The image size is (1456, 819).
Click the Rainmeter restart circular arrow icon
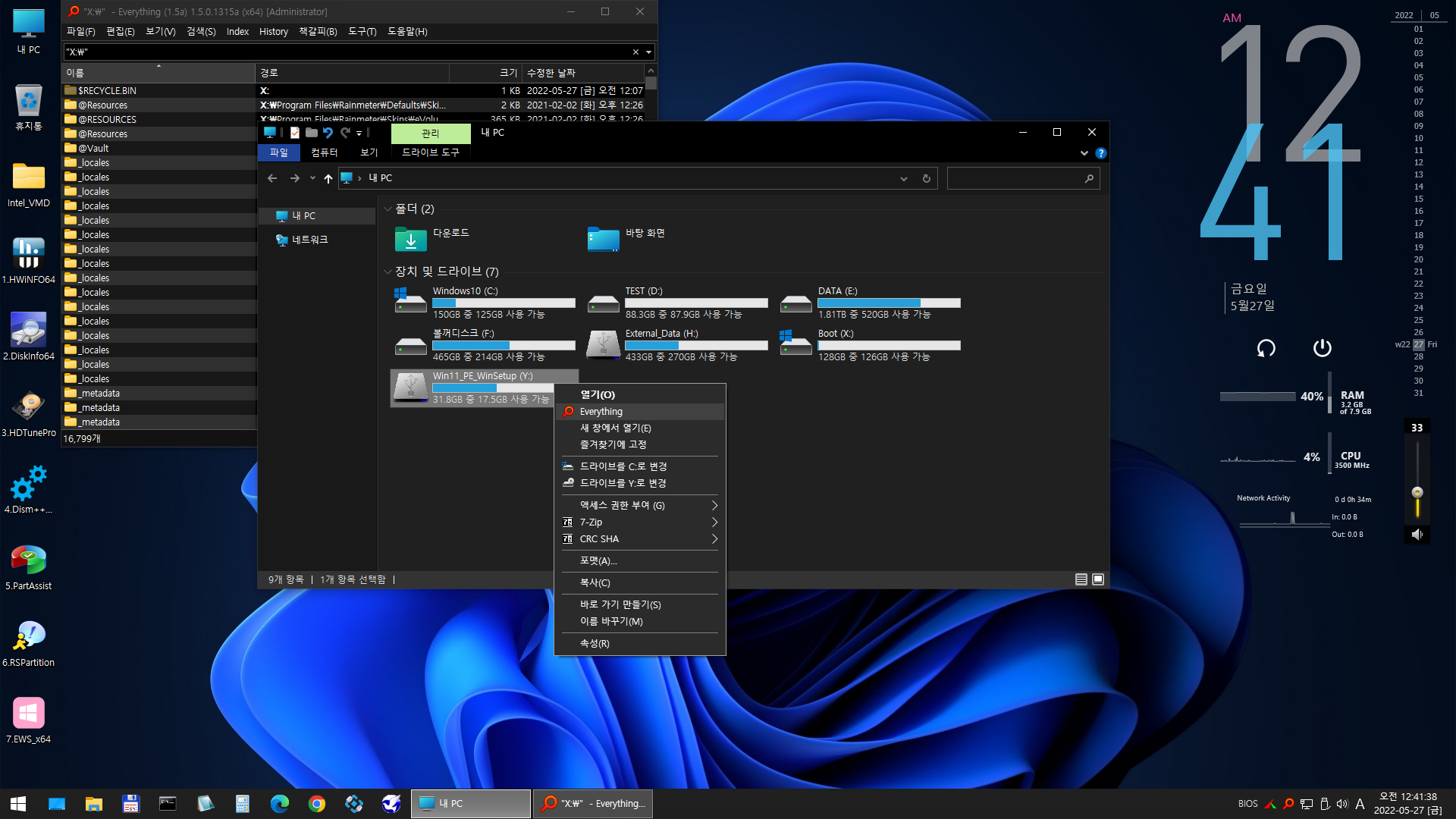(1266, 348)
